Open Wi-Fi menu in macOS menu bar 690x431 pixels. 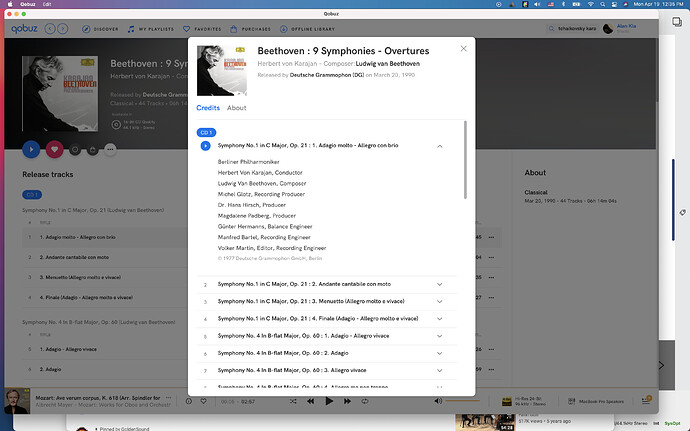pos(591,4)
